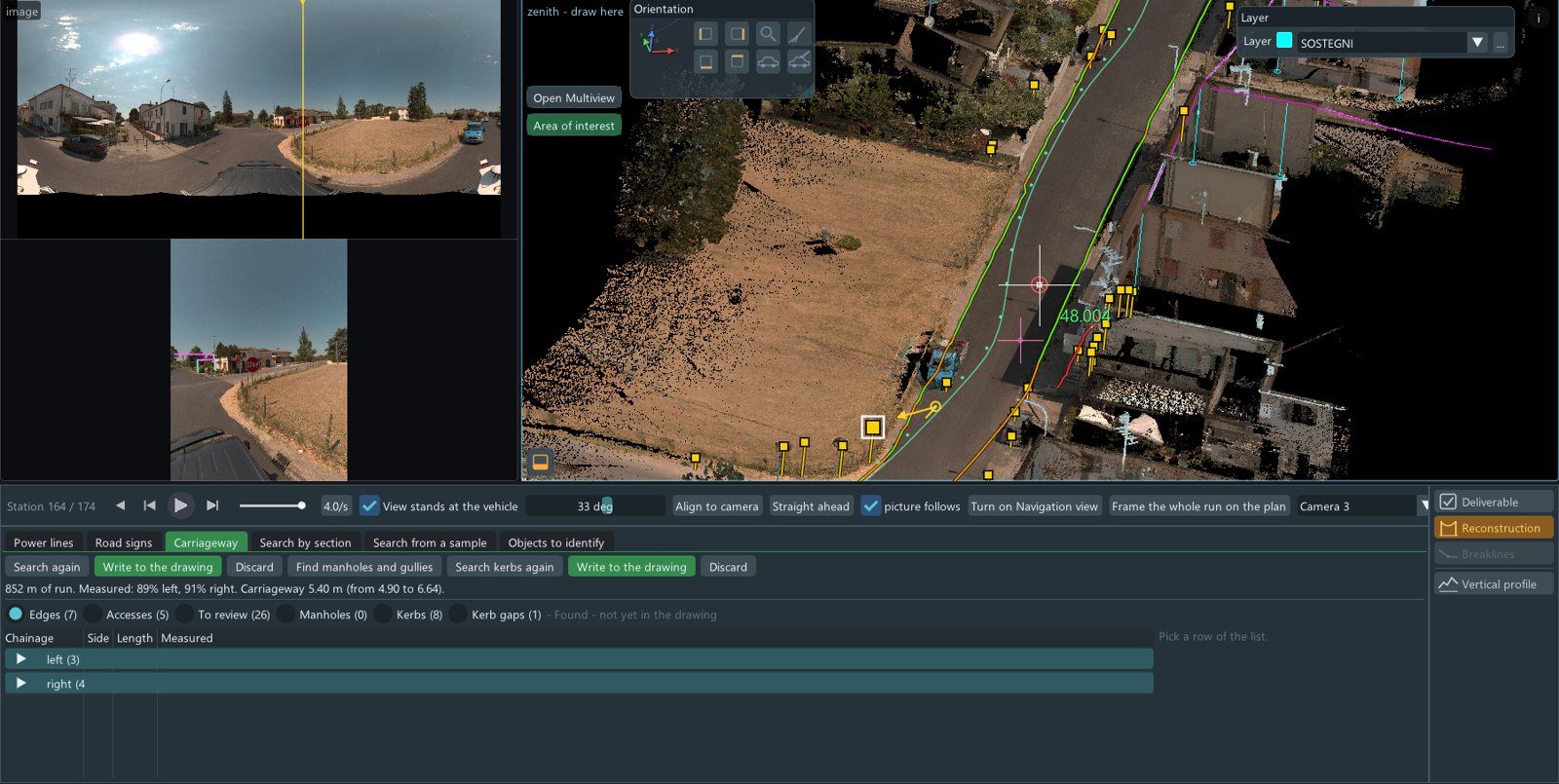Toggle 'View stands at the vehicle' checkbox
This screenshot has height=784, width=1559.
click(369, 505)
